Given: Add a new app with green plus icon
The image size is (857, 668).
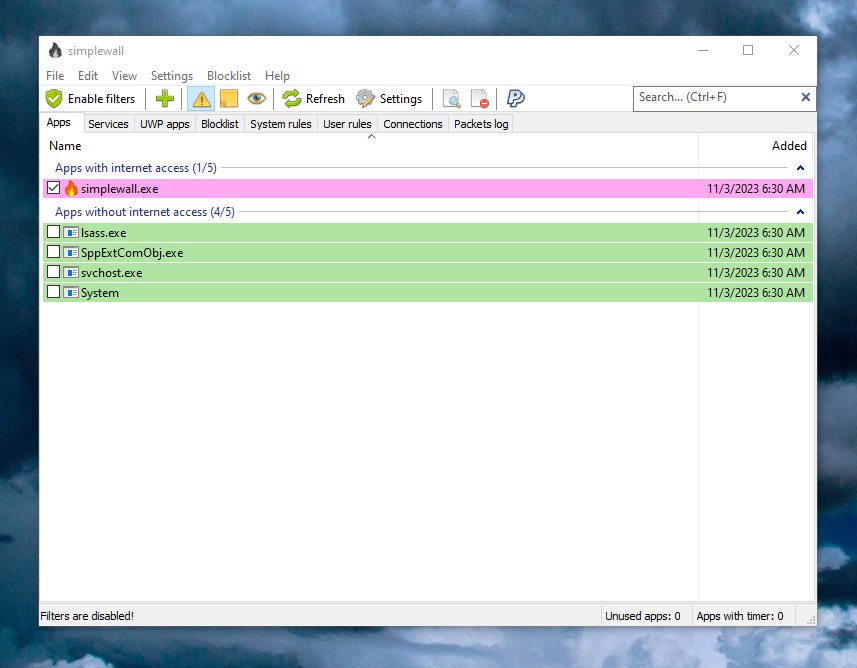Looking at the screenshot, I should point(165,99).
